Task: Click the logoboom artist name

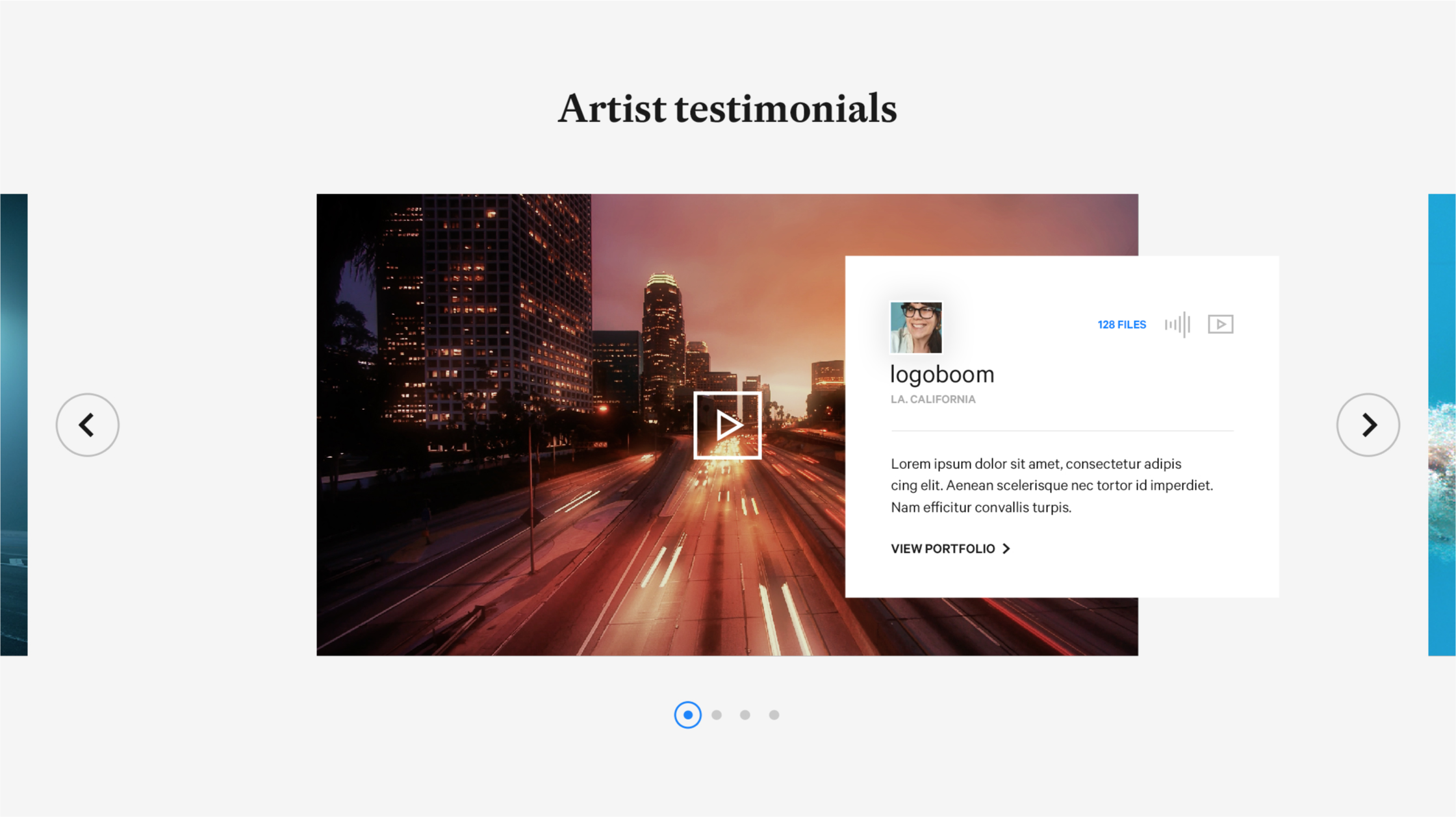Action: [942, 375]
